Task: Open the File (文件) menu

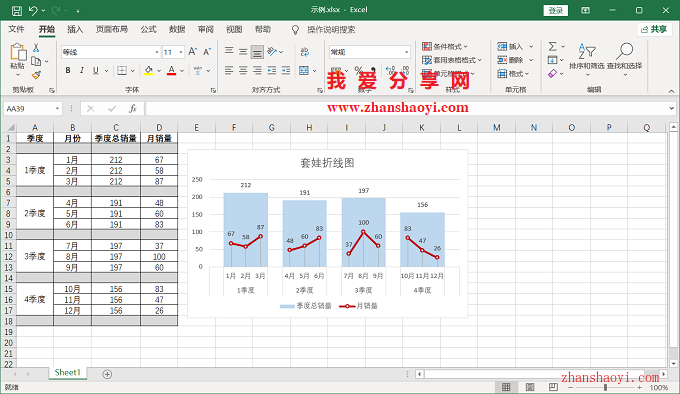Action: coord(16,29)
